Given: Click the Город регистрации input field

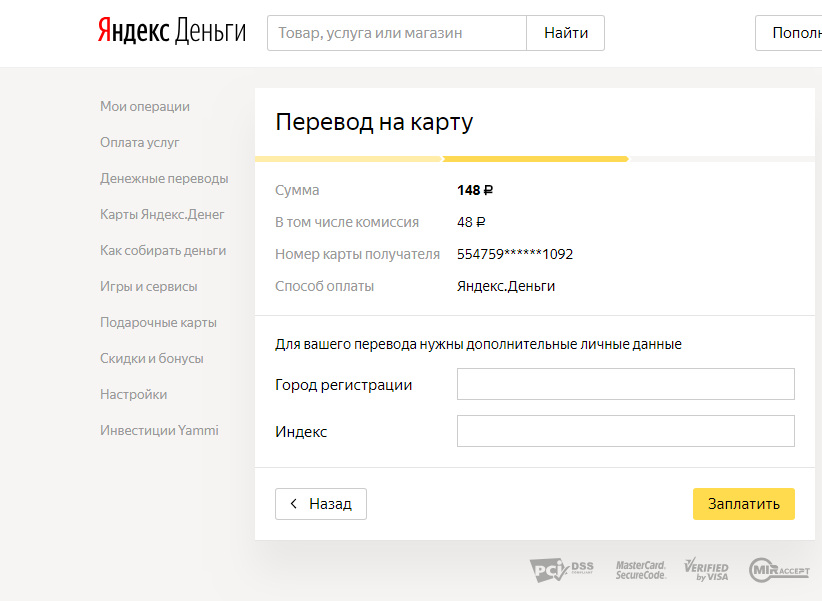Looking at the screenshot, I should [x=625, y=384].
